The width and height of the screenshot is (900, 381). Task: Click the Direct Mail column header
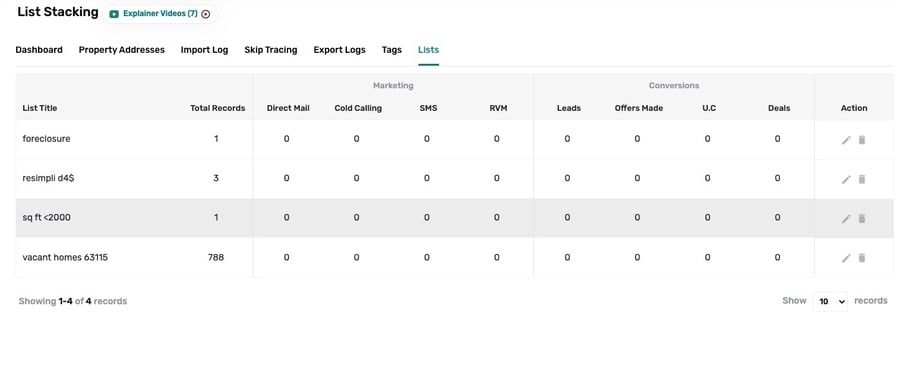click(x=288, y=108)
